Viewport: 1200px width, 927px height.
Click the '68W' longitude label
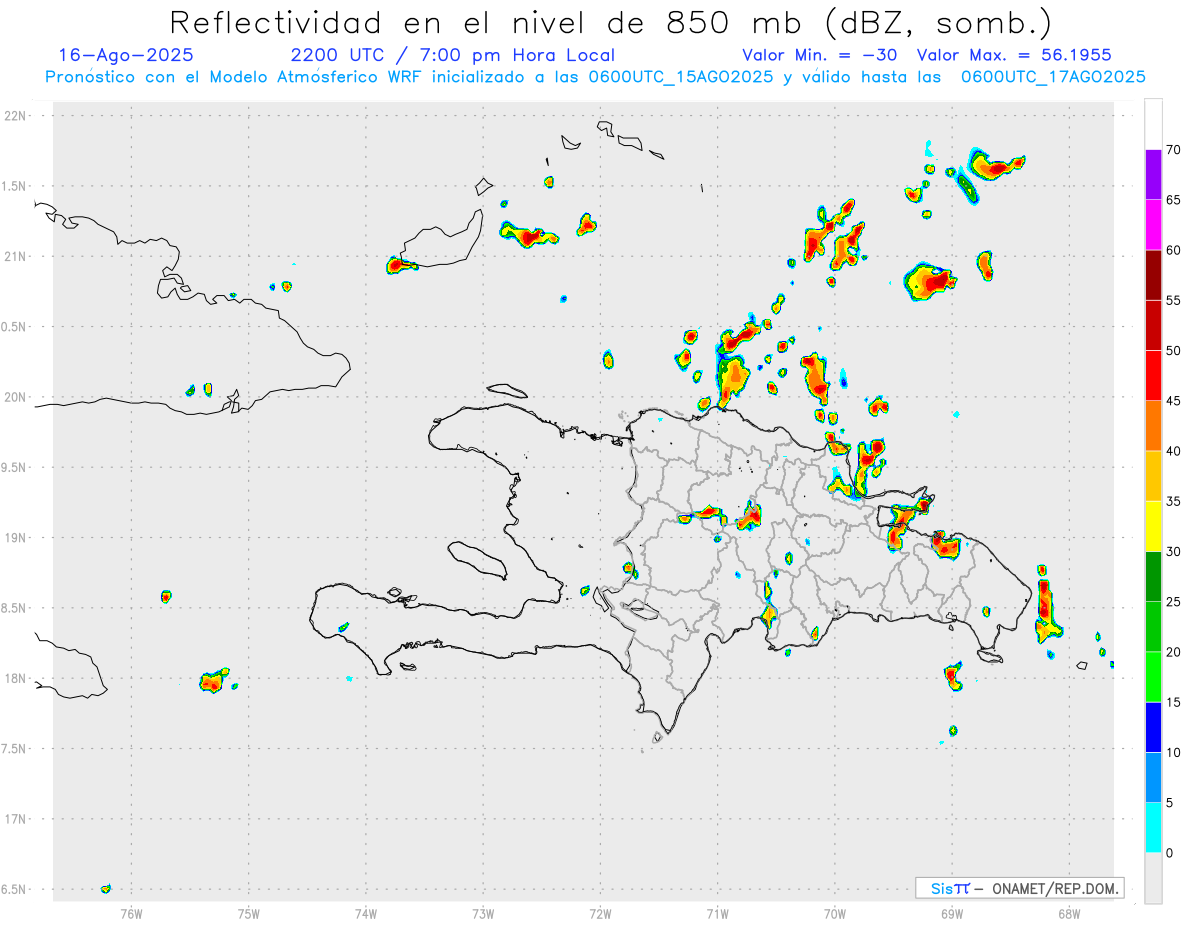pyautogui.click(x=1069, y=912)
